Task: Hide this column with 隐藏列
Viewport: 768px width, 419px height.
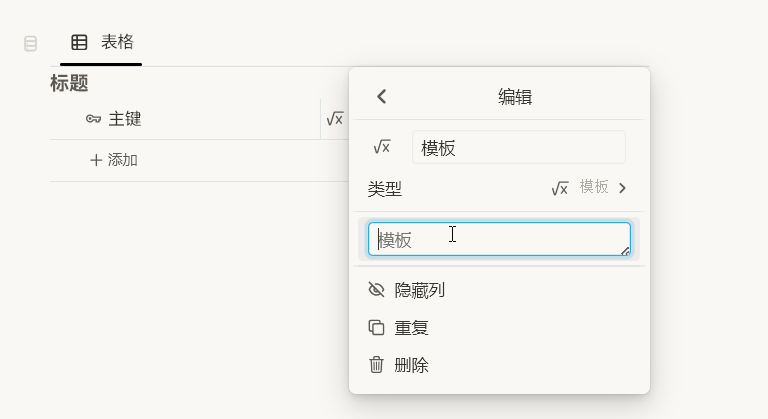Action: tap(499, 290)
